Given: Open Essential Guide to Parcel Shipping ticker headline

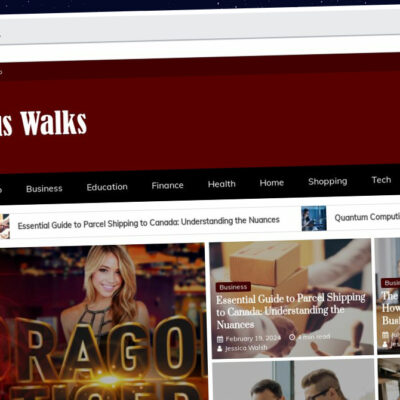Looking at the screenshot, I should [x=149, y=223].
